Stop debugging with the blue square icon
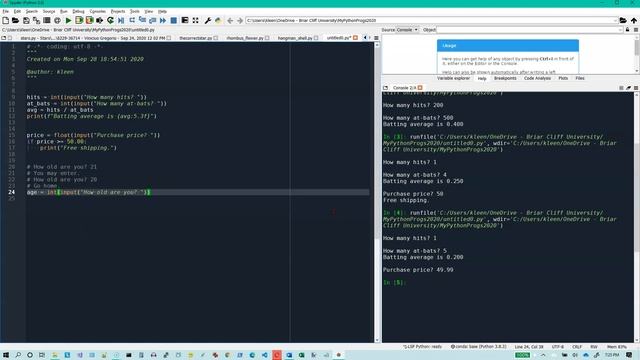The height and width of the screenshot is (360, 640). pyautogui.click(x=173, y=20)
